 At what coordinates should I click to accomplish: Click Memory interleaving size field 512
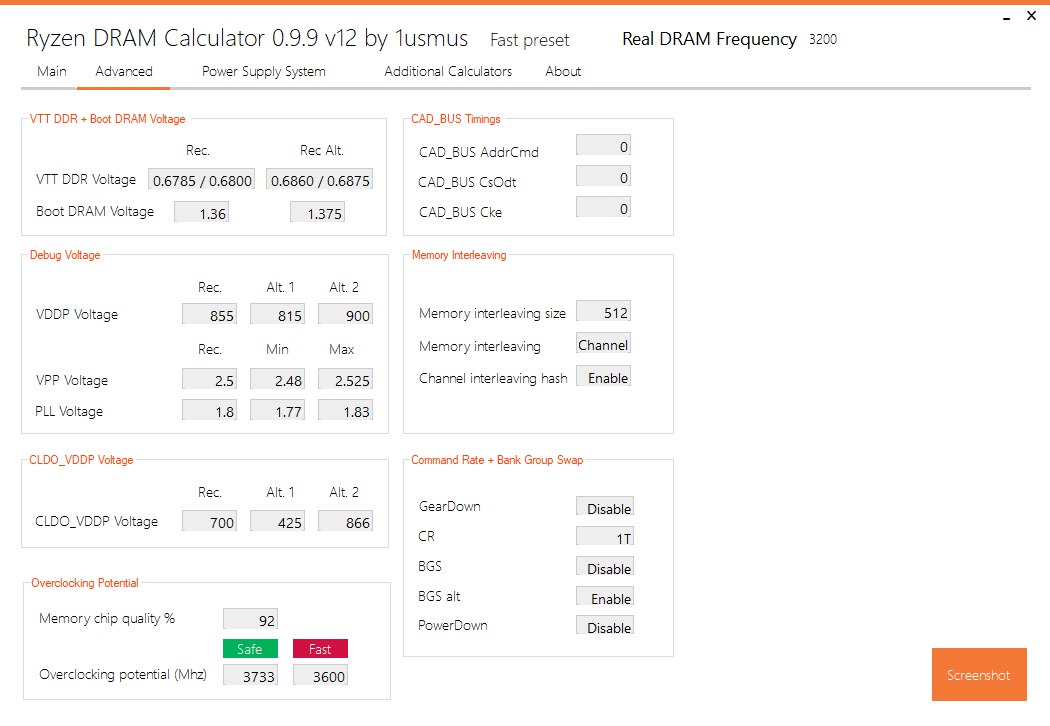pyautogui.click(x=603, y=311)
